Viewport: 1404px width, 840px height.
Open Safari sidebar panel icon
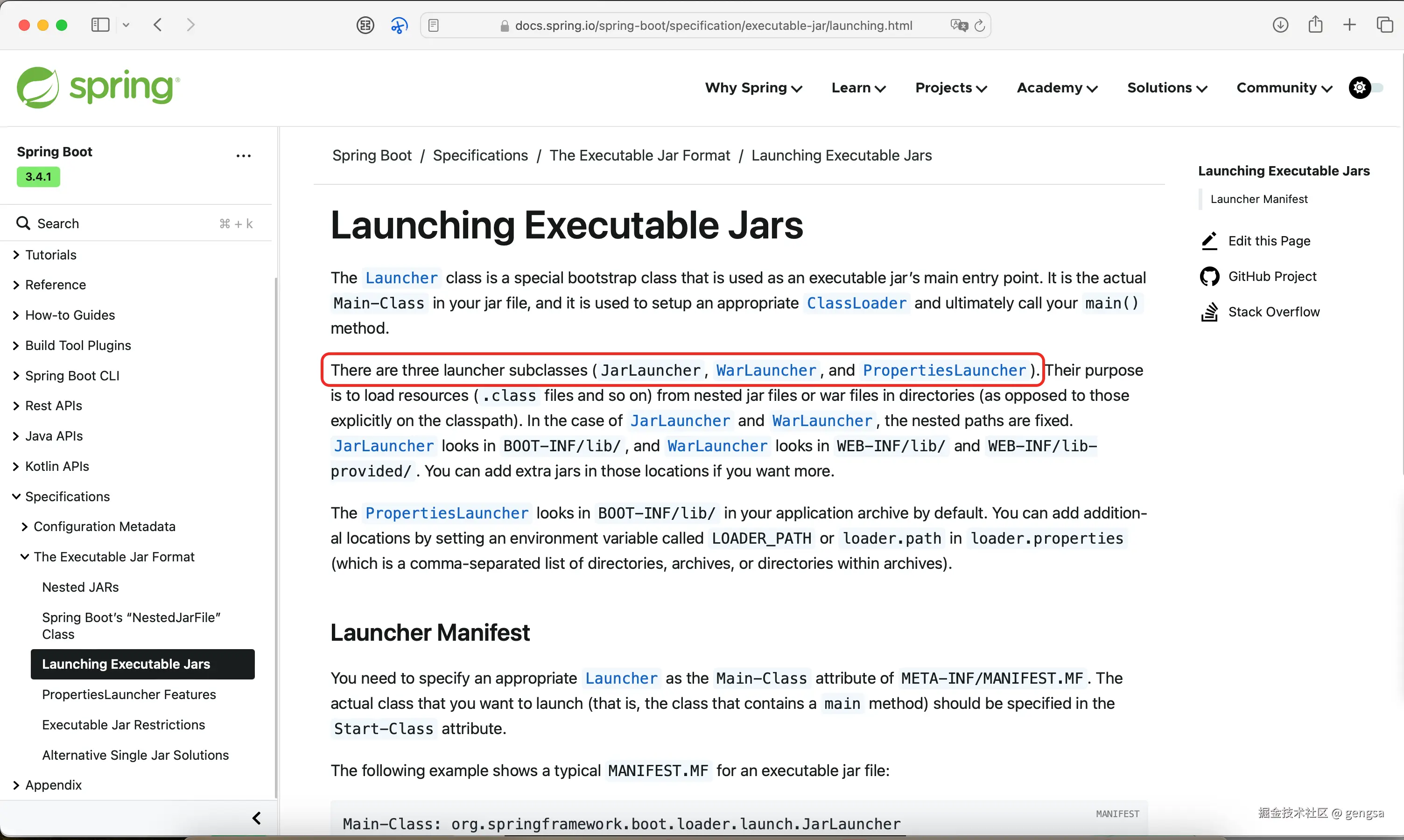(x=100, y=25)
